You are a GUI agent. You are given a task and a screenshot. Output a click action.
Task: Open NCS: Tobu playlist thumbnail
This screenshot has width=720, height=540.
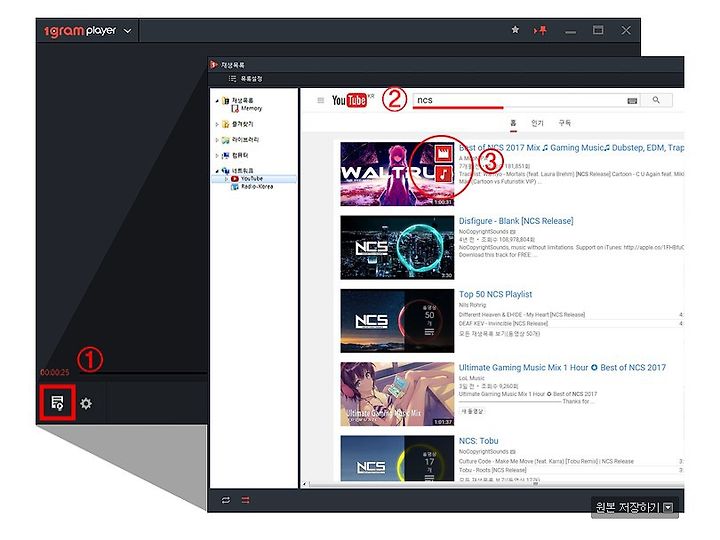tap(397, 458)
